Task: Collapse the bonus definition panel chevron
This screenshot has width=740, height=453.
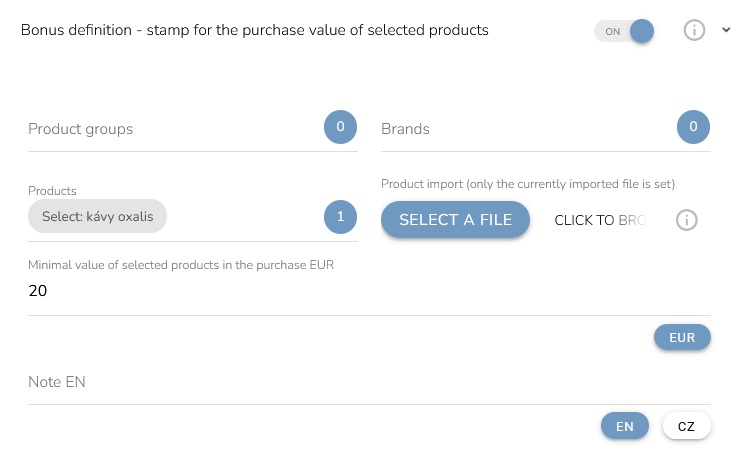Action: (x=726, y=30)
